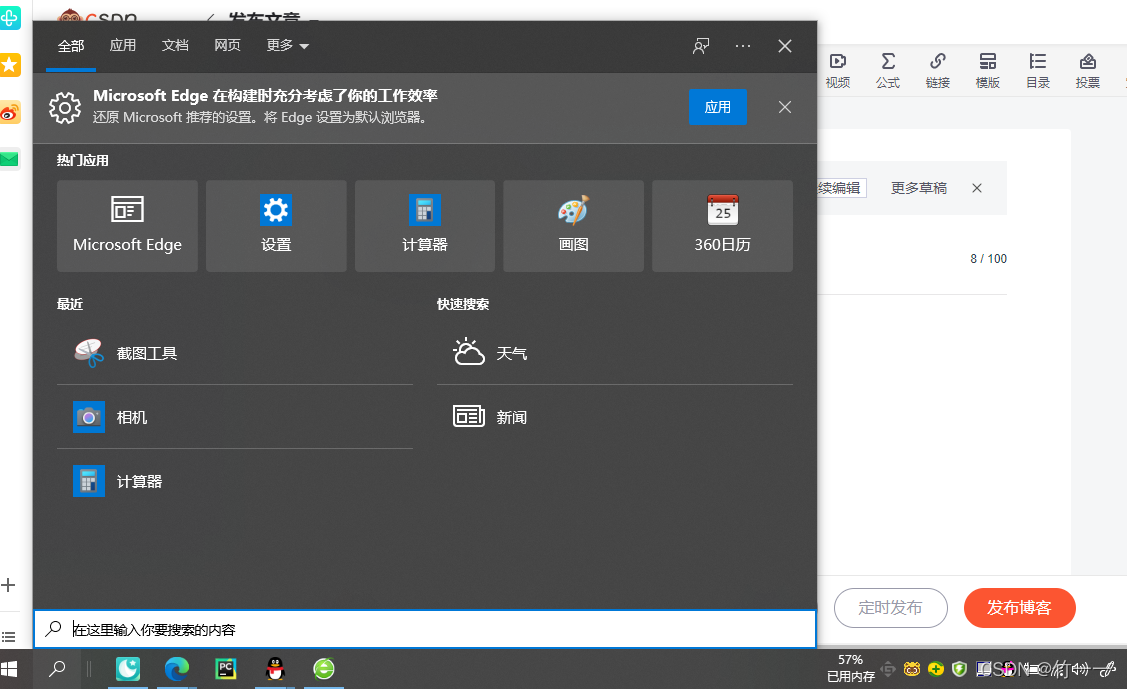Image resolution: width=1127 pixels, height=689 pixels.
Task: Click the Windows Start button
Action: 9,670
